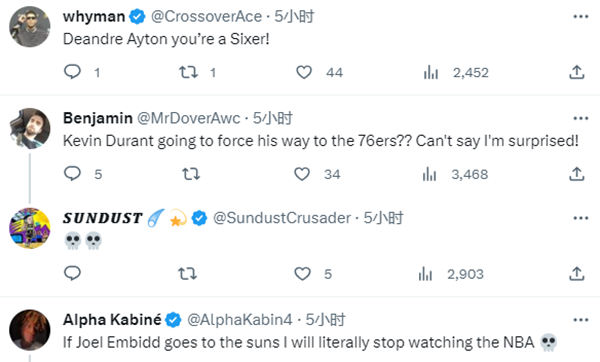Viewport: 600px width, 362px height.
Task: View SUNDUST tweet's 2,903 views analytics
Action: click(x=451, y=274)
